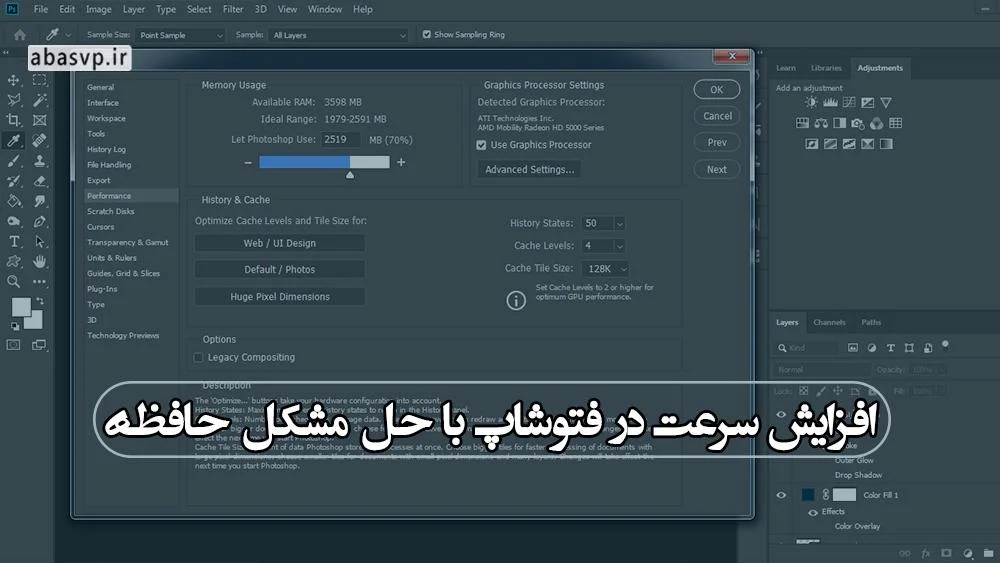Open Advanced Settings for graphics processor
The image size is (1000, 563).
pyautogui.click(x=529, y=170)
